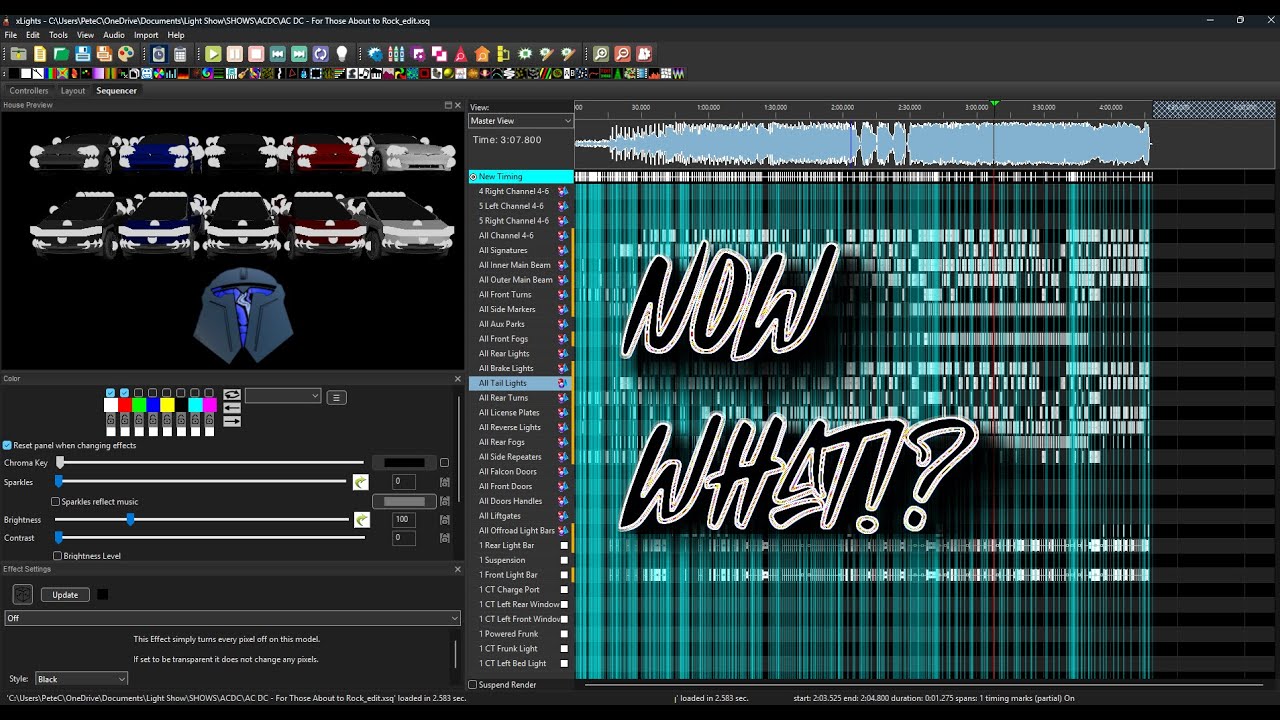The width and height of the screenshot is (1280, 720).
Task: Click the Contrast slider handle
Action: pyautogui.click(x=59, y=538)
